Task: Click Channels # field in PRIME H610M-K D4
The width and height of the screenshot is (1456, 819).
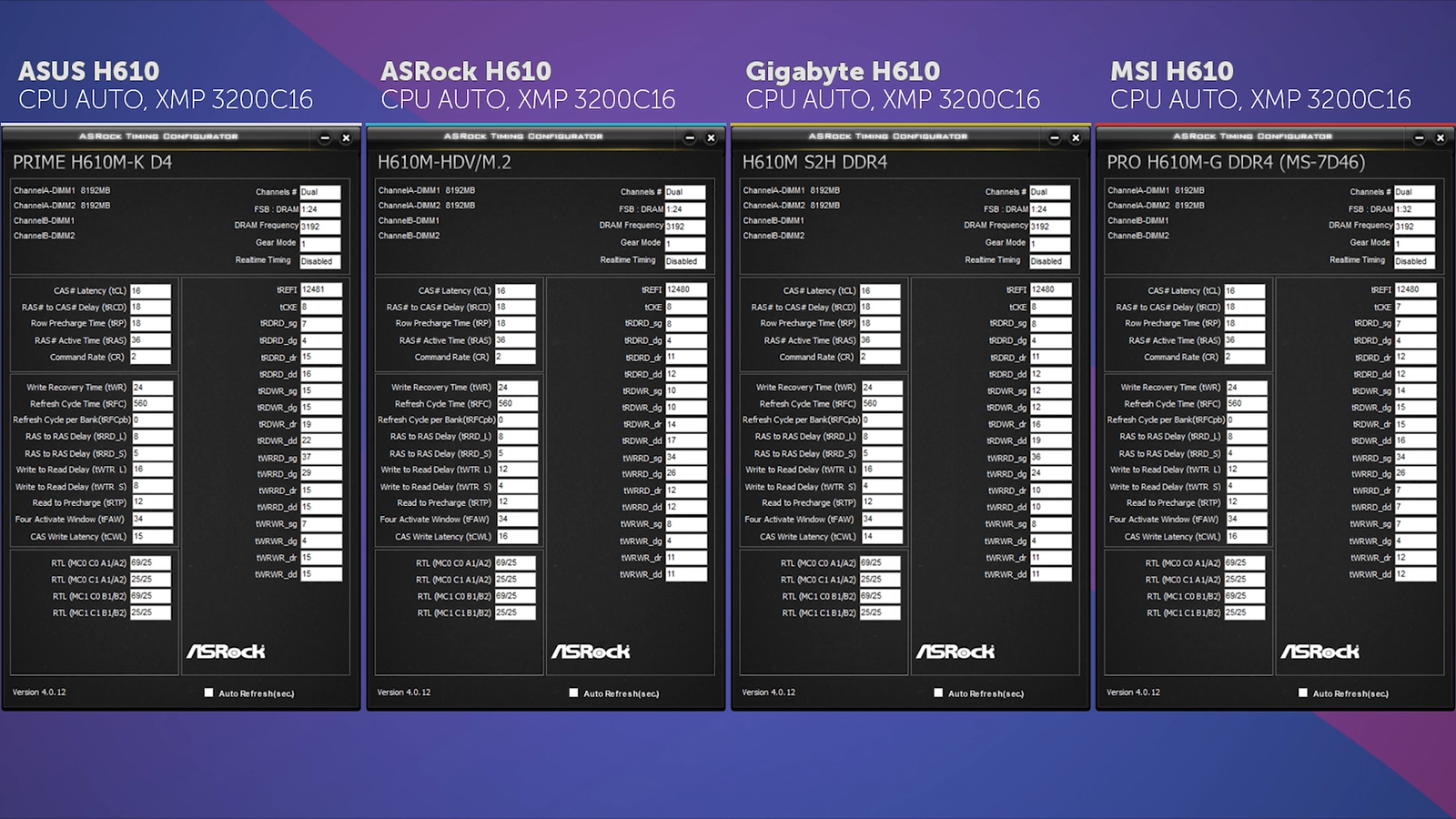Action: pyautogui.click(x=320, y=192)
